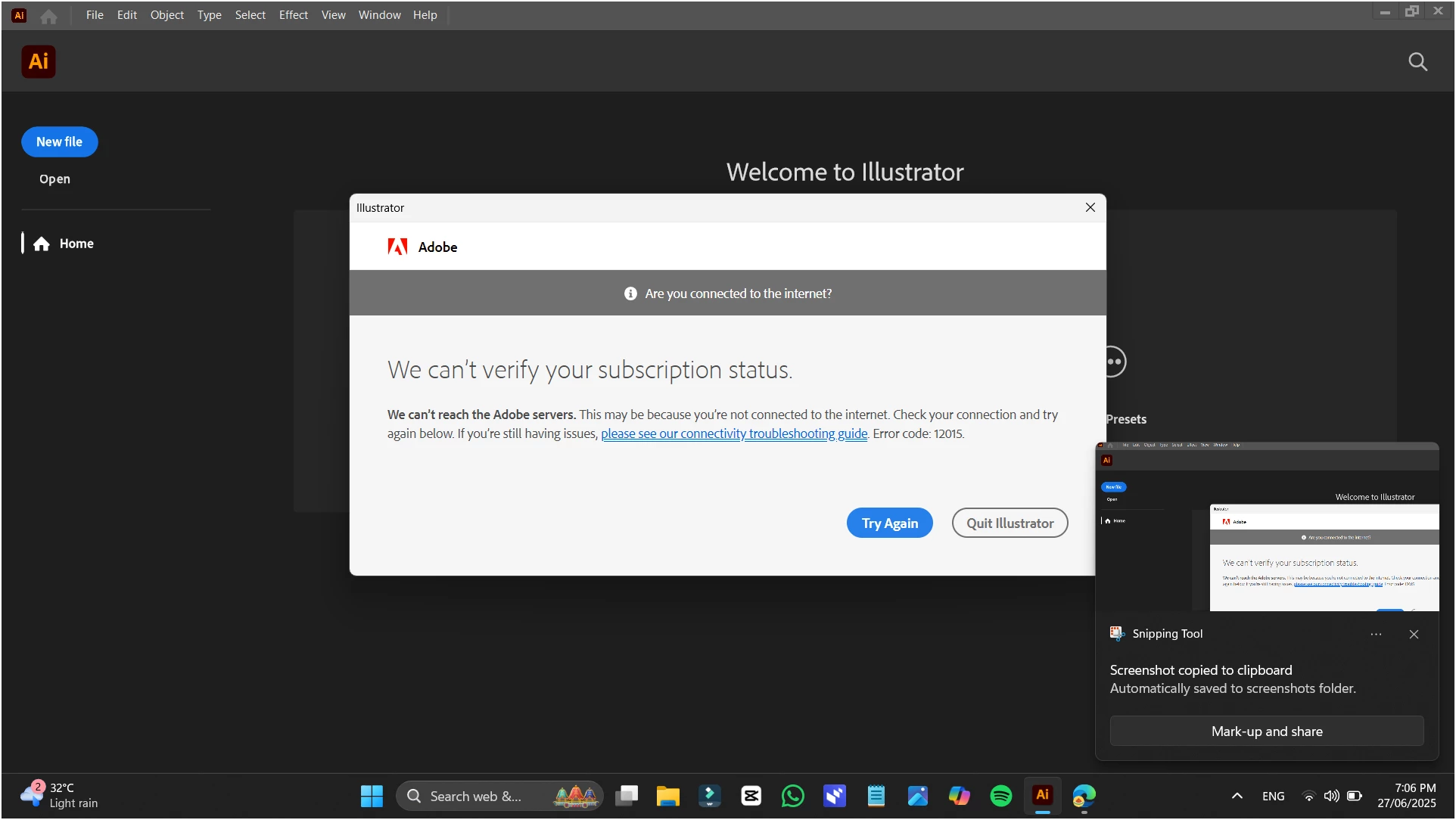Open the Object menu
Viewport: 1456px width, 820px height.
click(x=166, y=14)
